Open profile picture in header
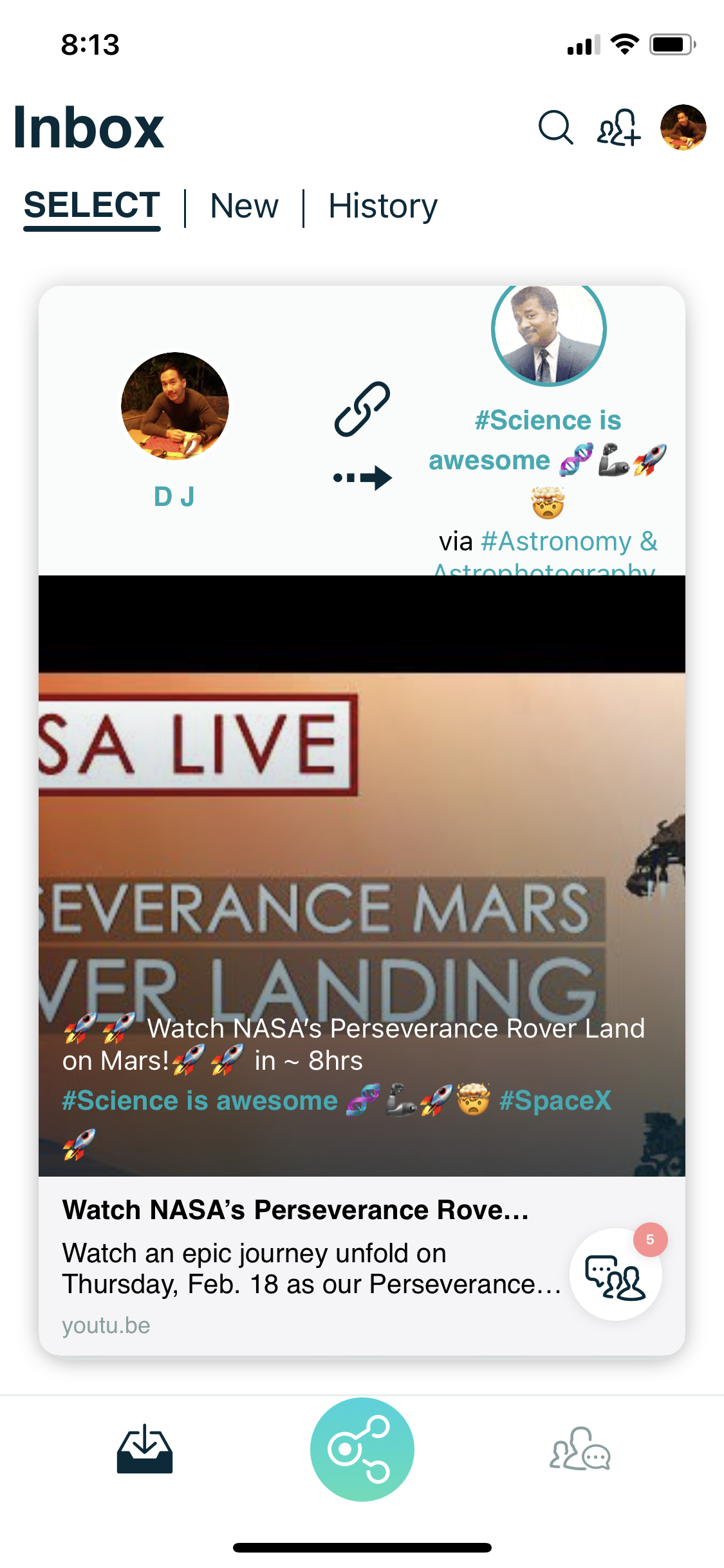The width and height of the screenshot is (724, 1568). click(683, 127)
